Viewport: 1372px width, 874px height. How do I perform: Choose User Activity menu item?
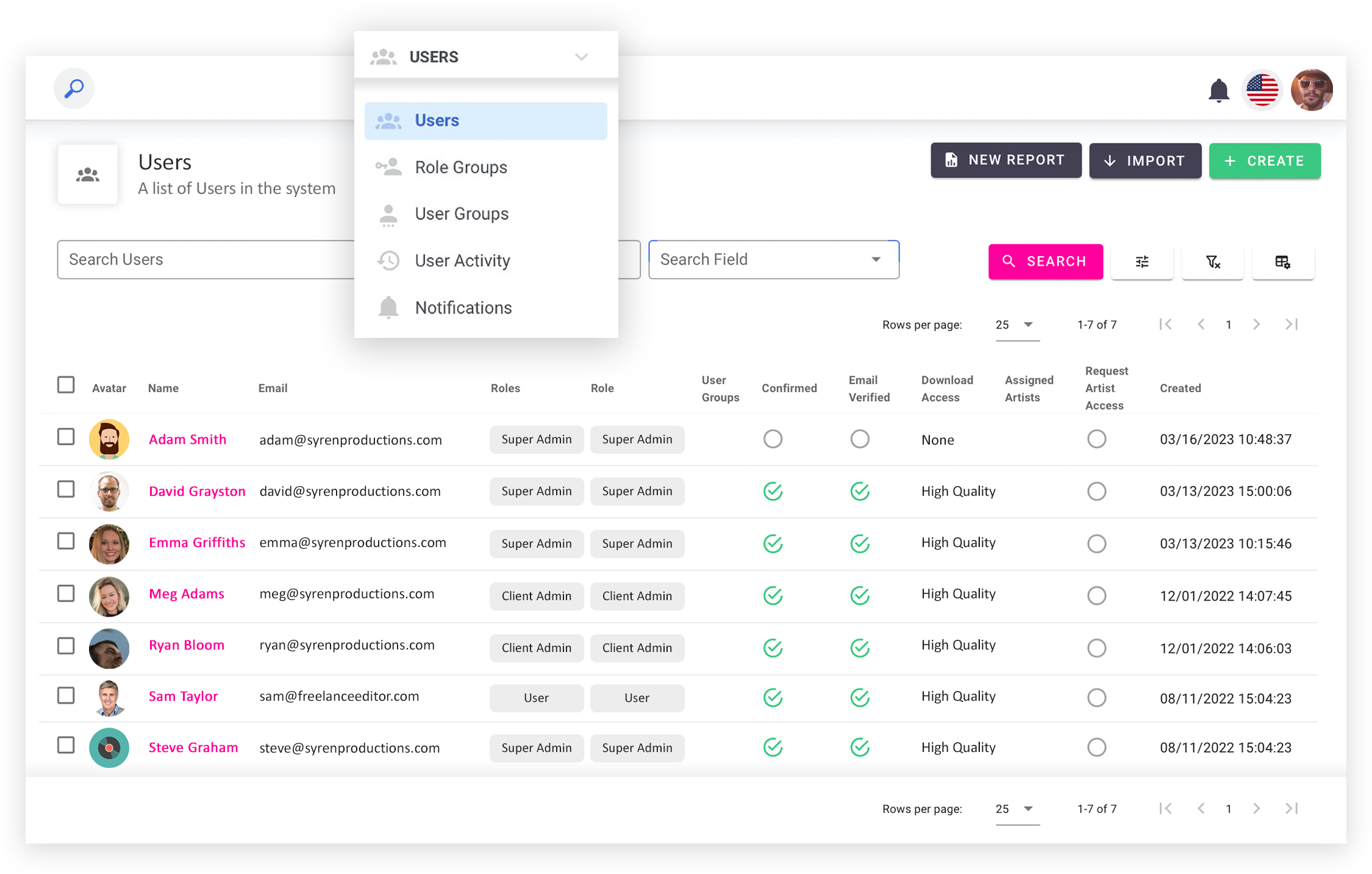point(462,260)
